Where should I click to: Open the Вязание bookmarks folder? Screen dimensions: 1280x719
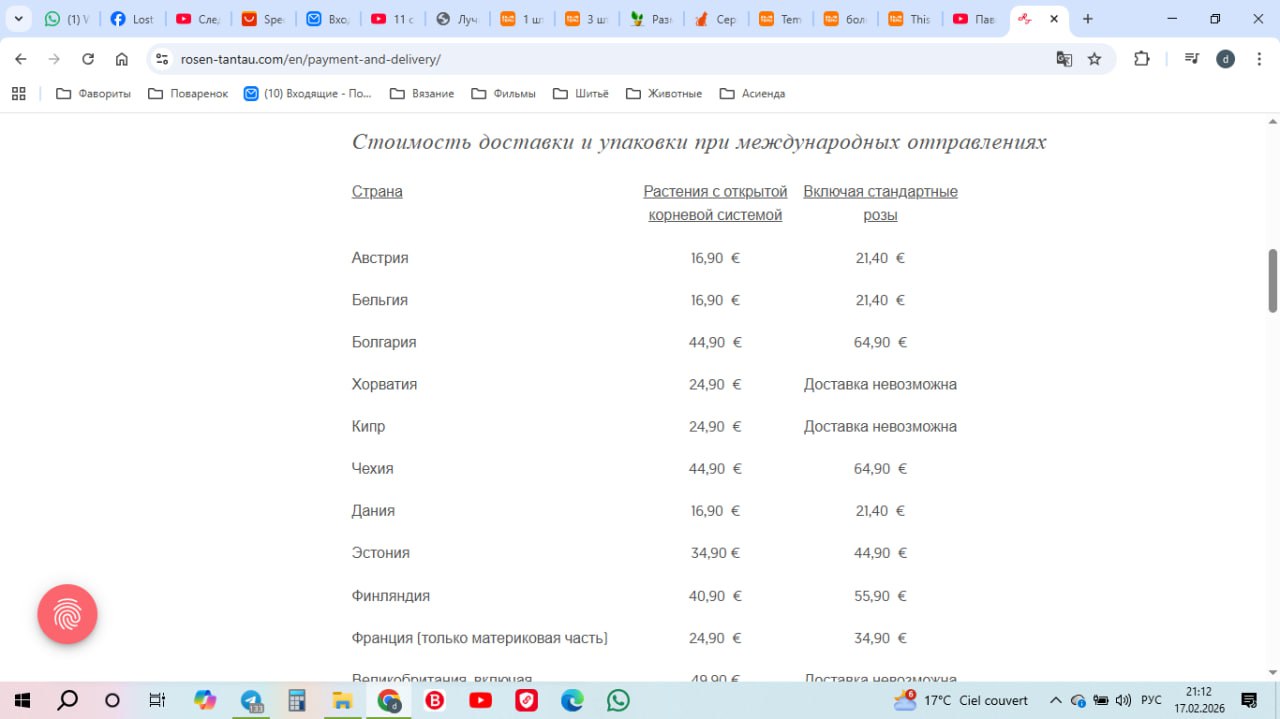pos(421,93)
